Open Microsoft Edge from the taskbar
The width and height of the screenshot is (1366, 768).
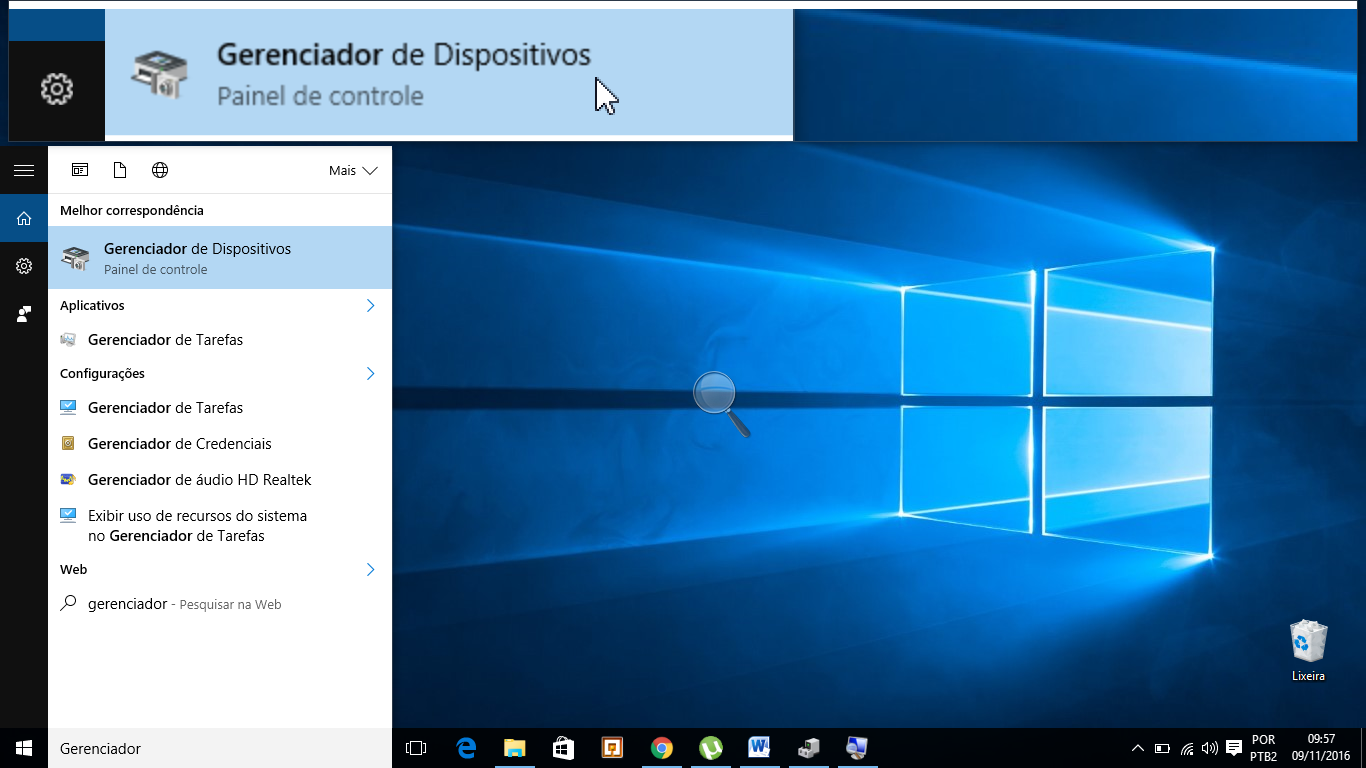tap(466, 748)
